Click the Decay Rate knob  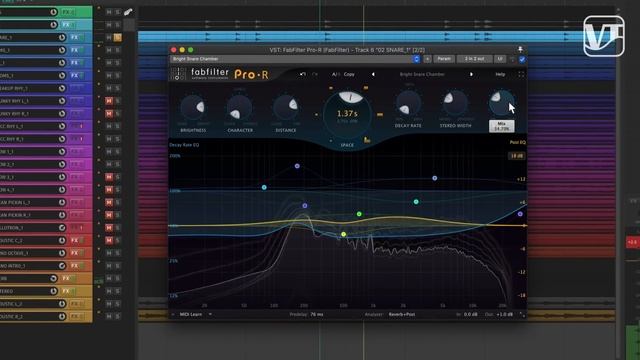(x=408, y=103)
